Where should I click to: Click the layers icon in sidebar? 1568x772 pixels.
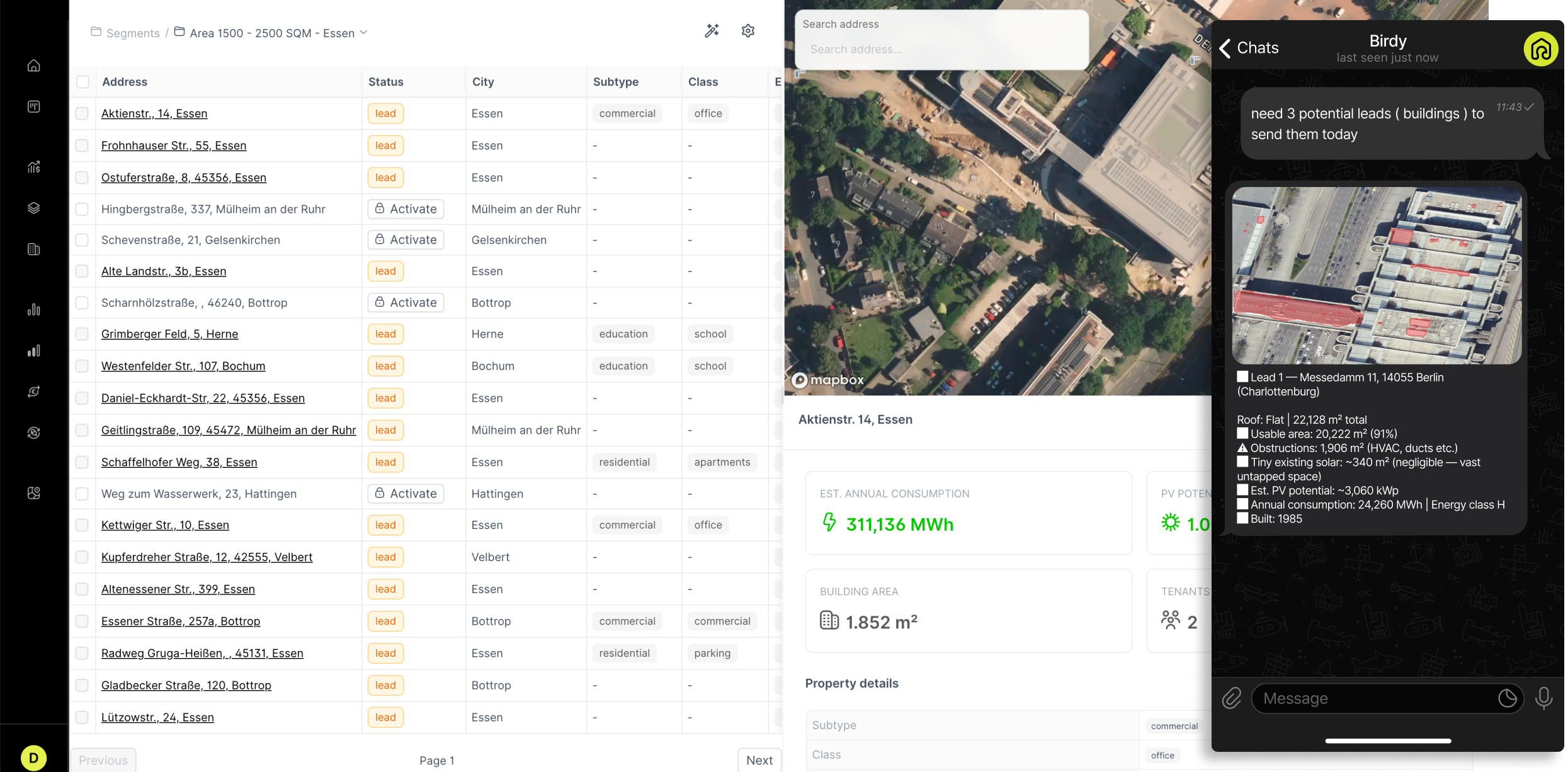click(x=34, y=208)
